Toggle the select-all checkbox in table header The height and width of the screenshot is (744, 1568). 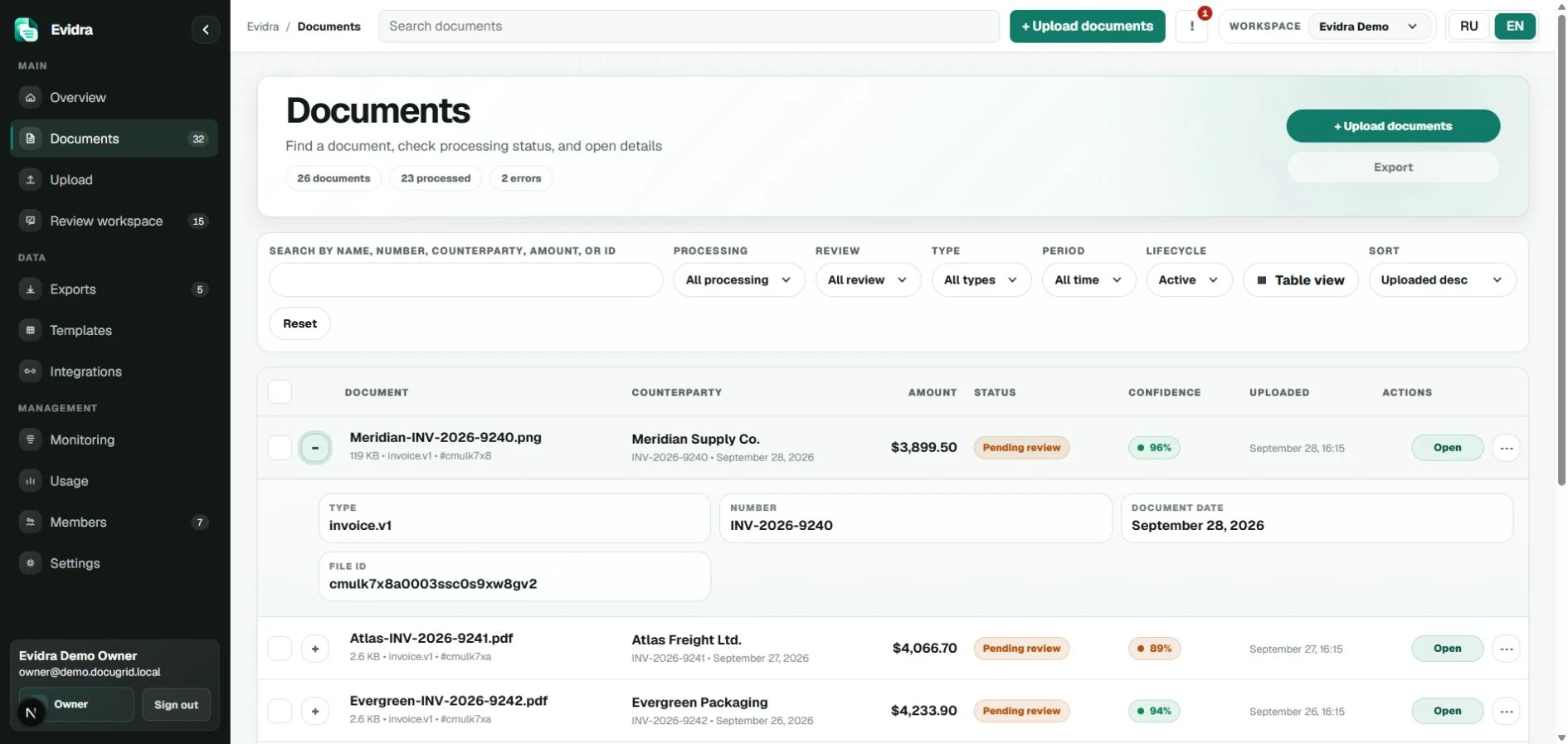click(x=280, y=392)
